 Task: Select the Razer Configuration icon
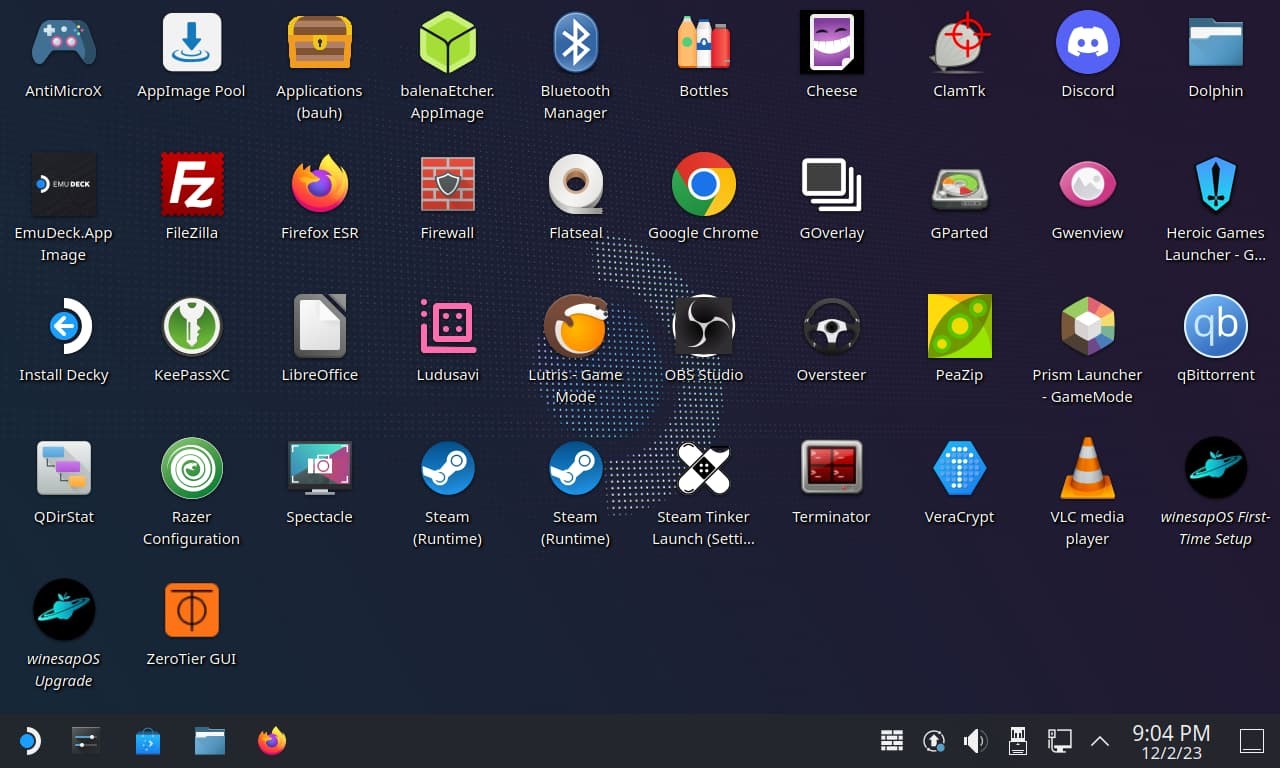click(x=192, y=469)
